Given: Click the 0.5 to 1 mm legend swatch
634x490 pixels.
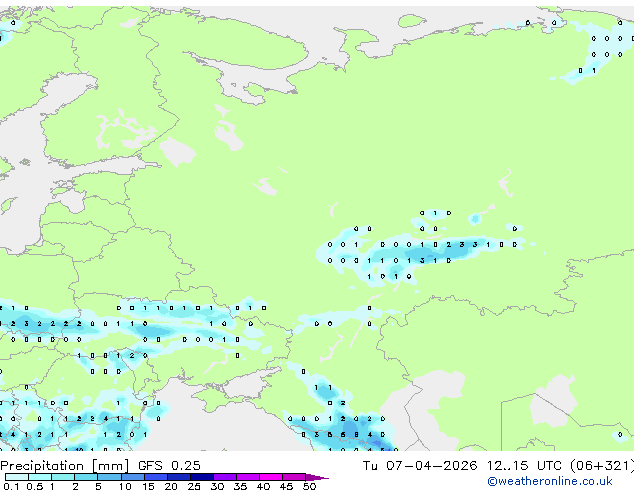Looking at the screenshot, I should tap(40, 477).
